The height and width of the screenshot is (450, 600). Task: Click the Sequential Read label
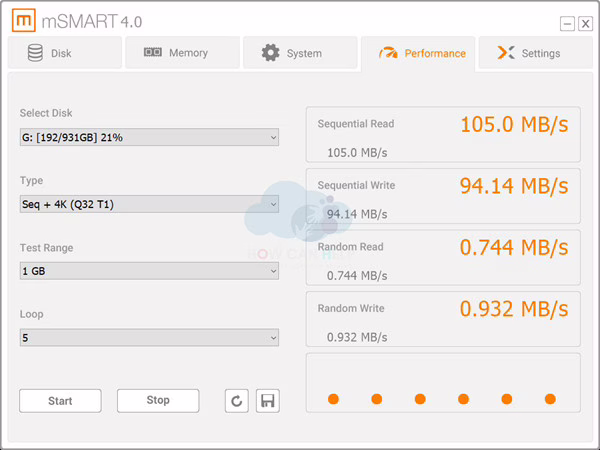click(356, 124)
